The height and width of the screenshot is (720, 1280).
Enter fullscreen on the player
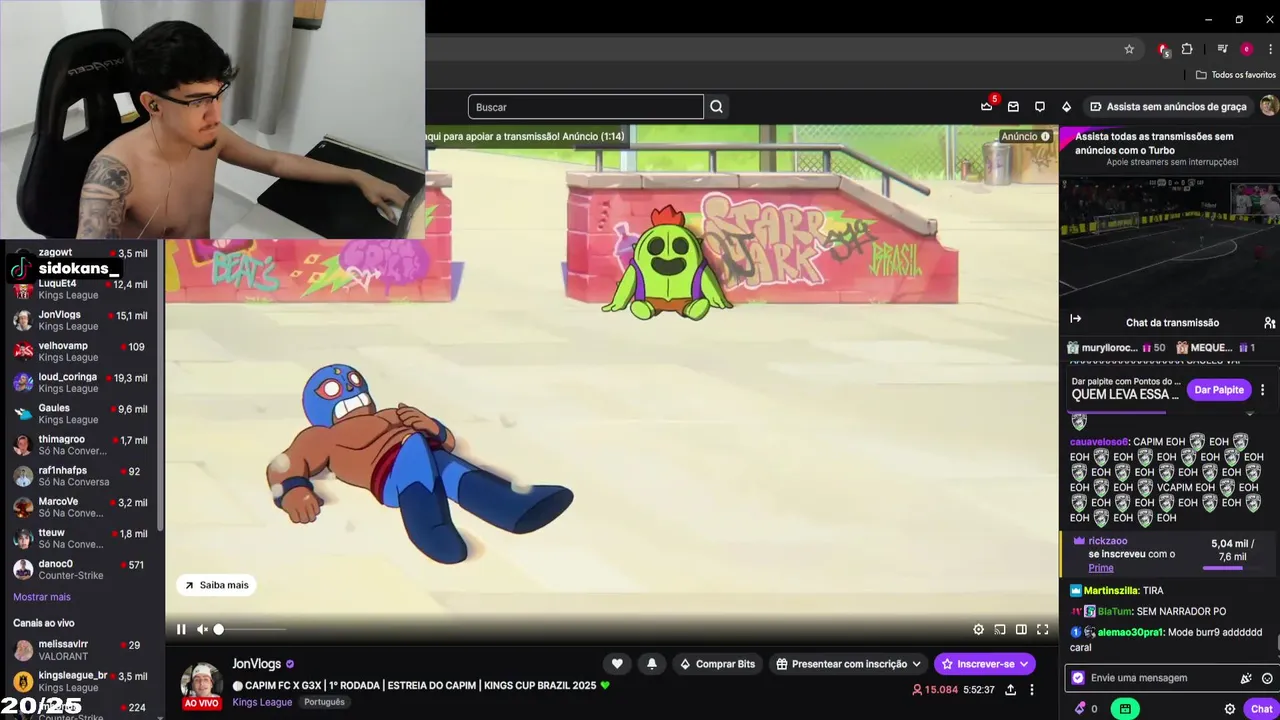pyautogui.click(x=1042, y=629)
